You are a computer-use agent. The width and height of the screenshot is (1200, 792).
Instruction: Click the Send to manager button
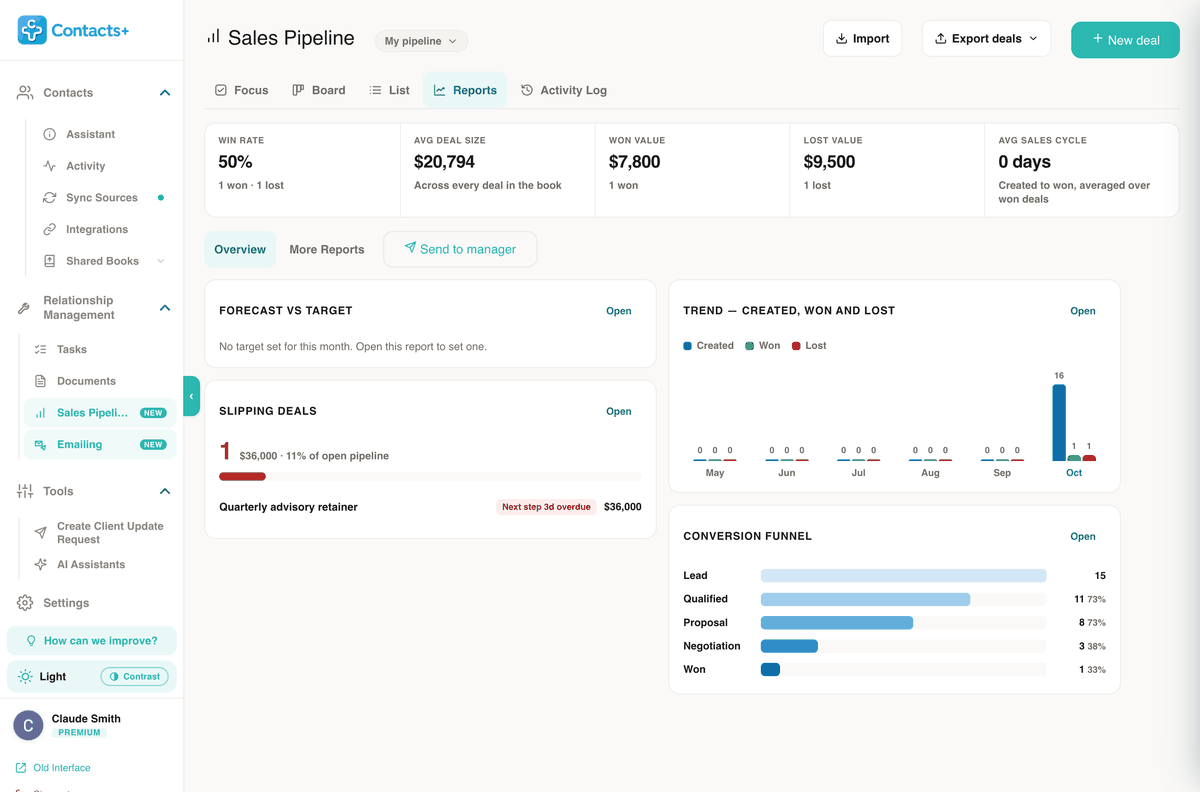[460, 249]
